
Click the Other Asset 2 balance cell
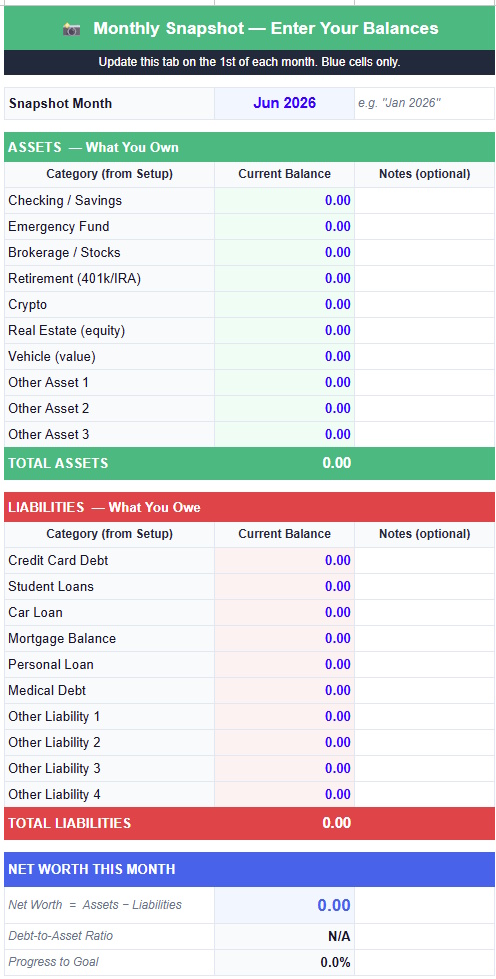[x=284, y=408]
